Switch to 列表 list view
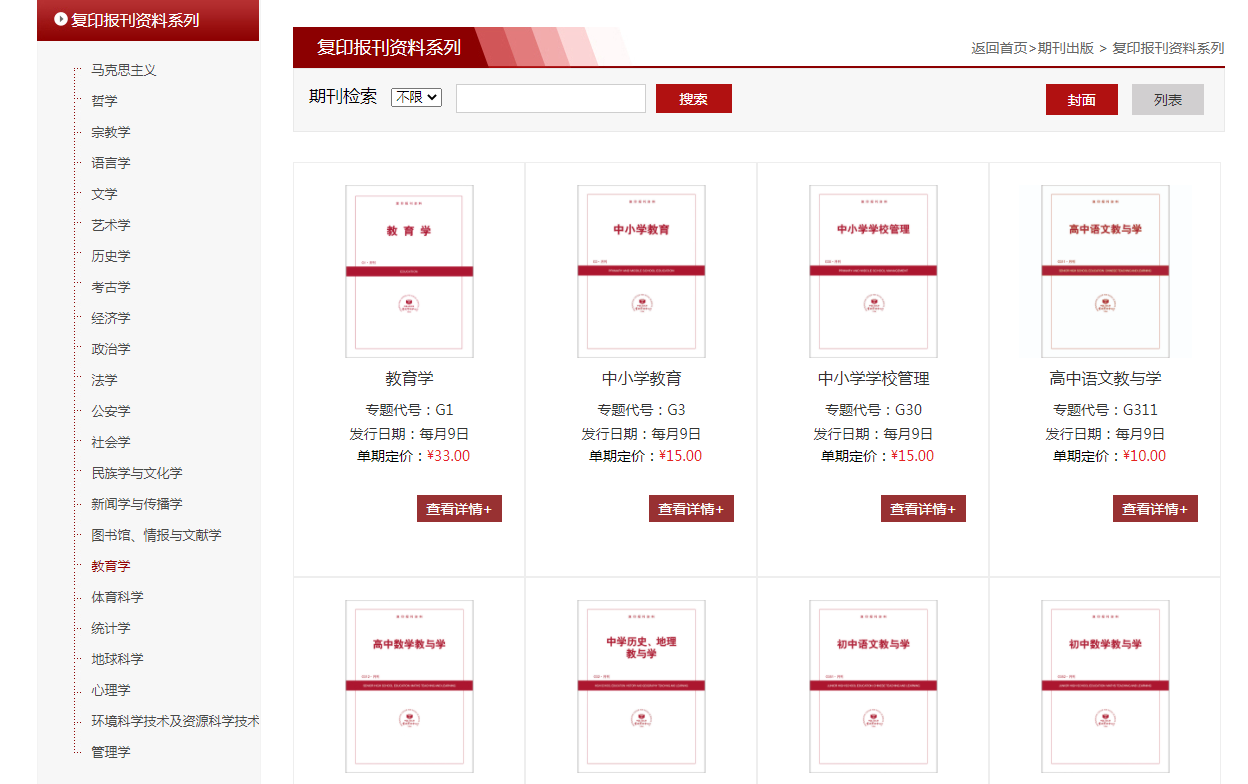This screenshot has width=1248, height=784. pyautogui.click(x=1167, y=100)
